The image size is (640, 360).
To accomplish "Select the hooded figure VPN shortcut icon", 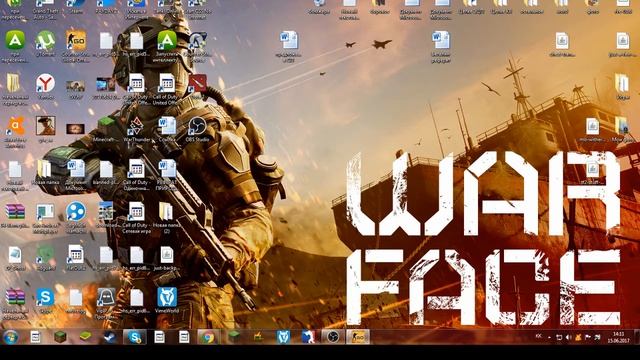I will click(x=106, y=298).
